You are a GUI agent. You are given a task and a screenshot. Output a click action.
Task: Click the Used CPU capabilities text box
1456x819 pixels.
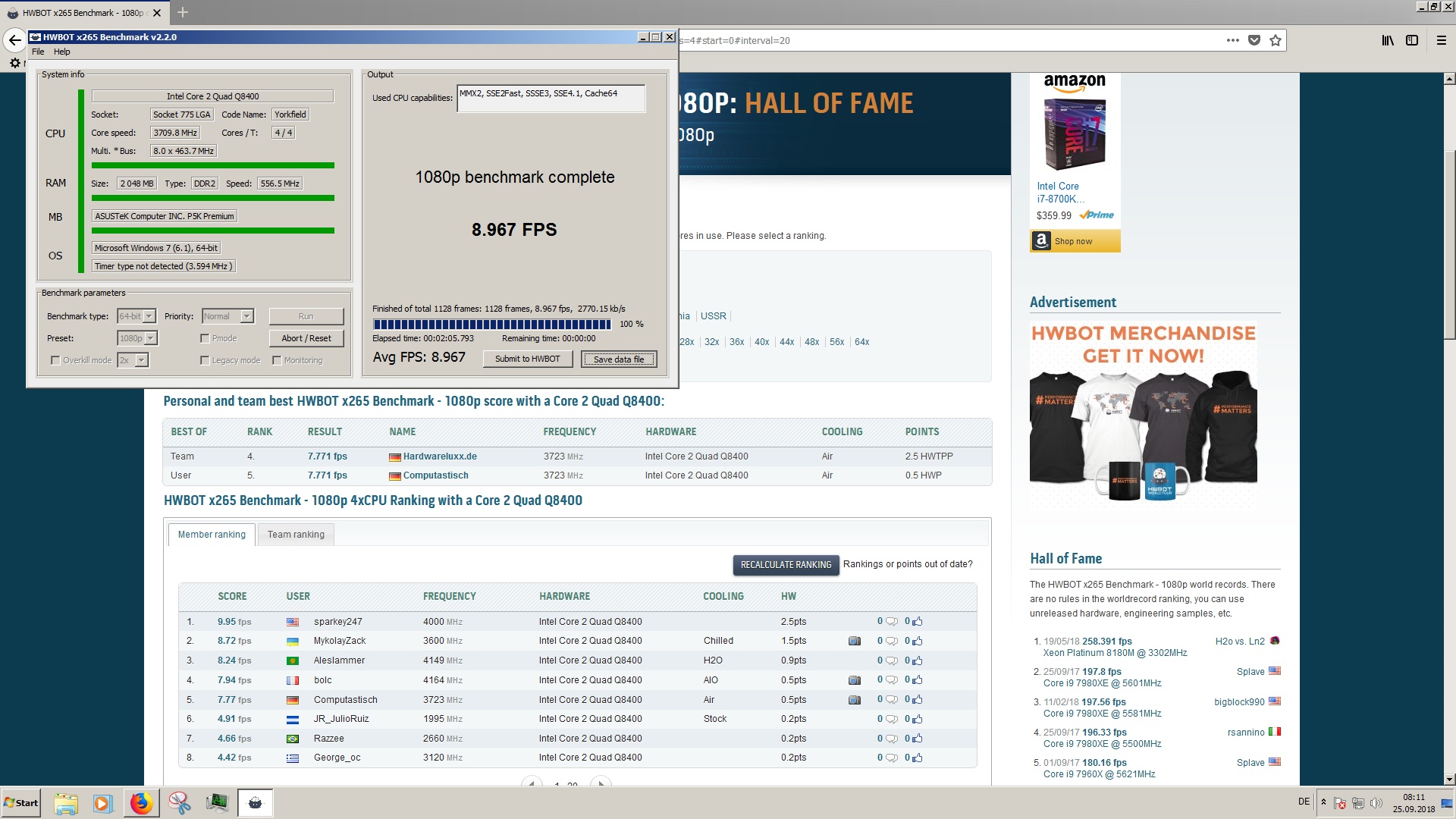tap(551, 99)
